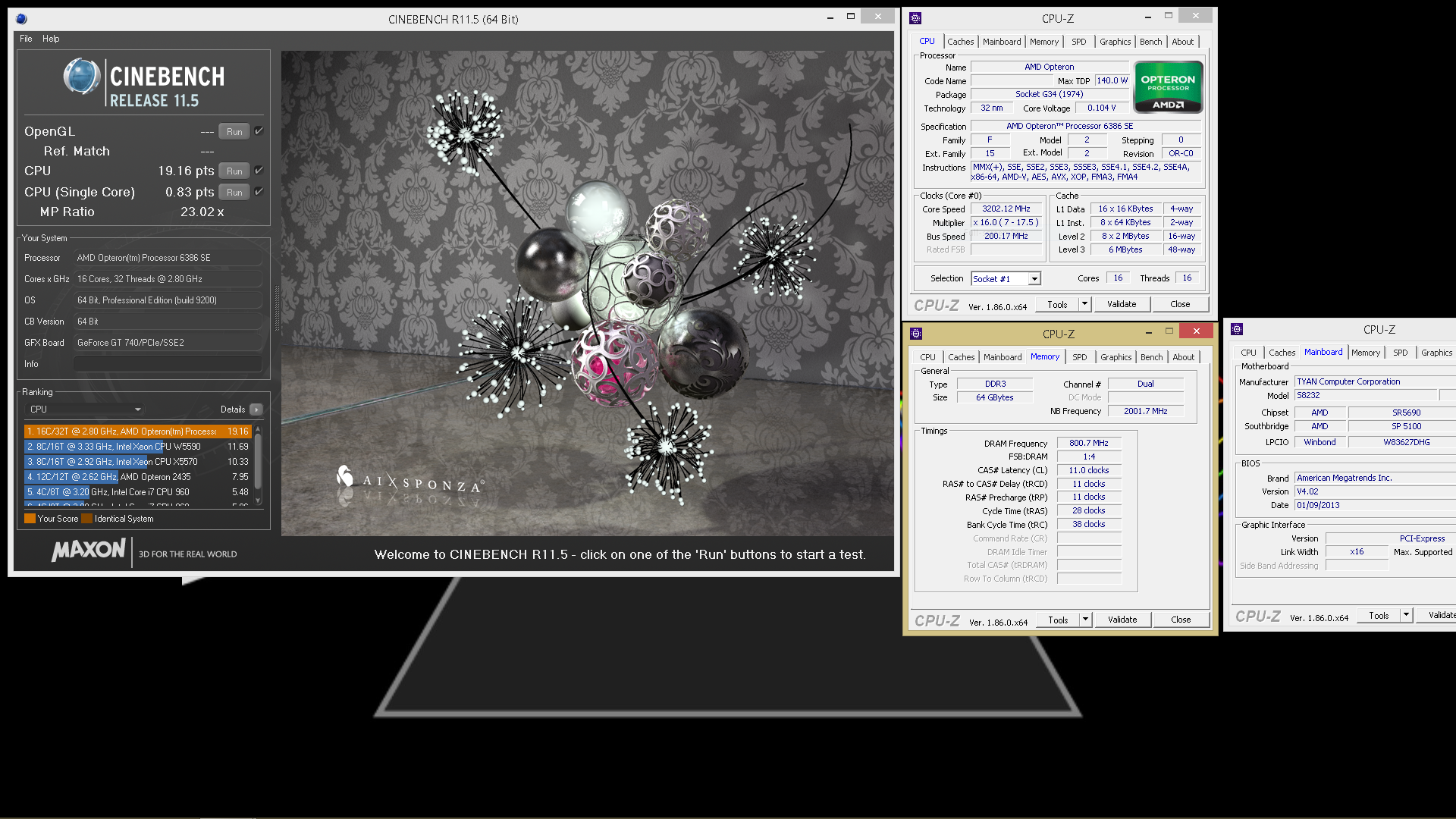Switch to Bench tab in top CPU-Z window
The width and height of the screenshot is (1456, 819).
1150,42
